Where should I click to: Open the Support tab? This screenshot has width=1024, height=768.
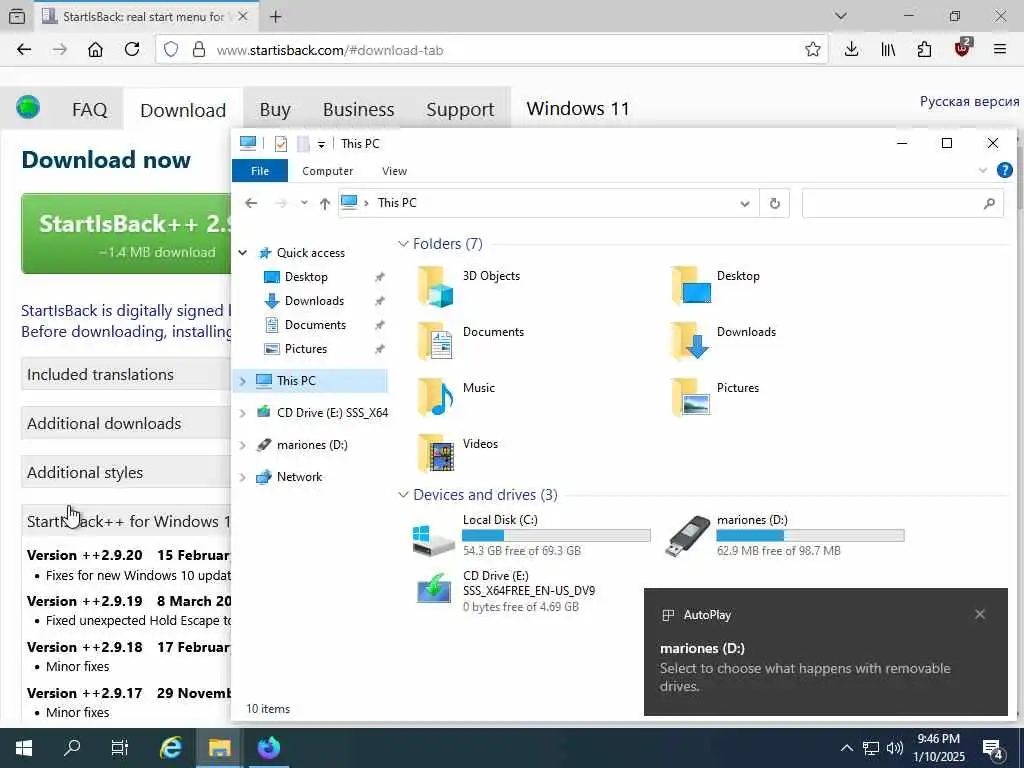(x=460, y=109)
